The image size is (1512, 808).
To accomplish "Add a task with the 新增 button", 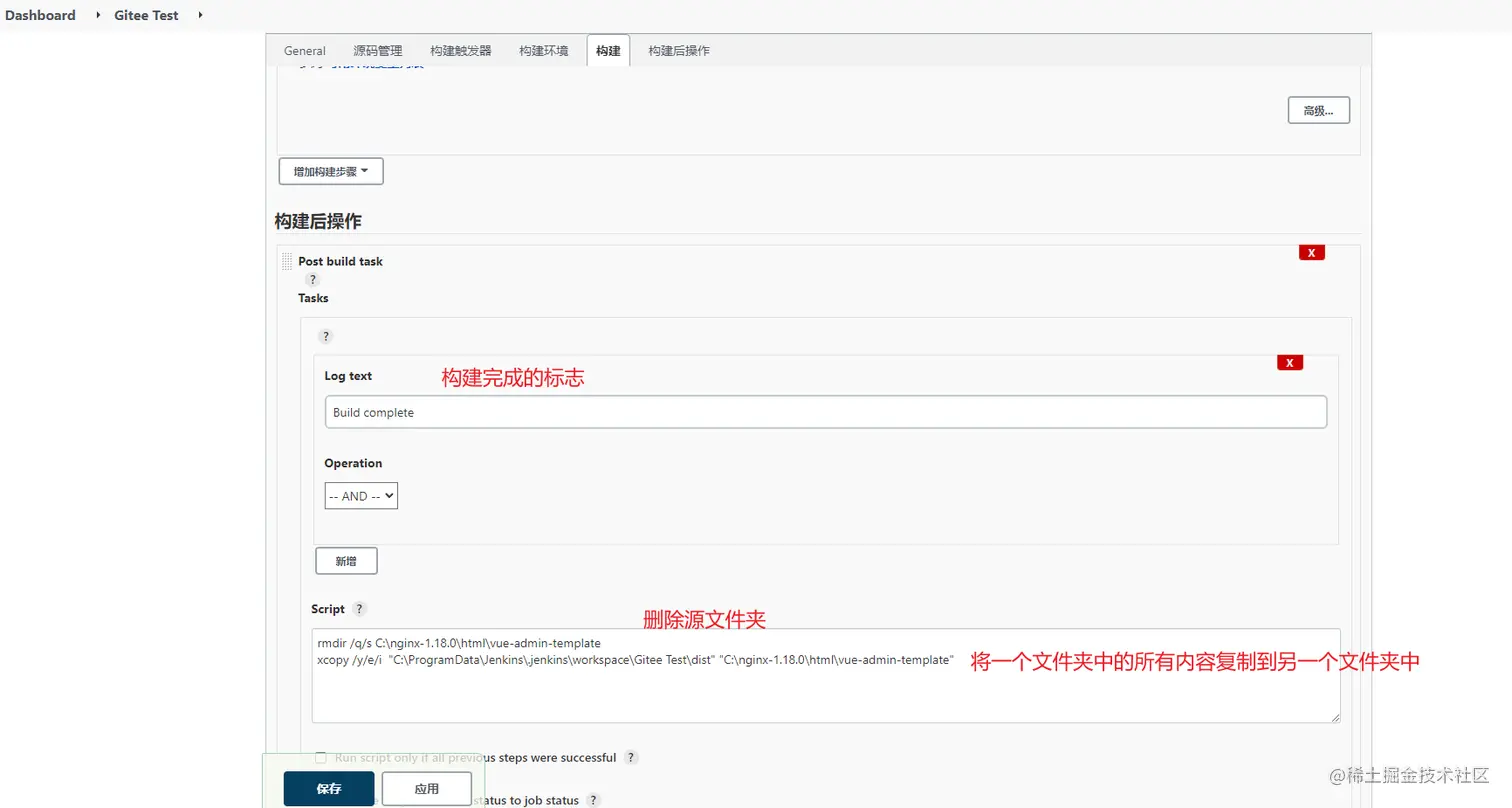I will click(x=346, y=561).
